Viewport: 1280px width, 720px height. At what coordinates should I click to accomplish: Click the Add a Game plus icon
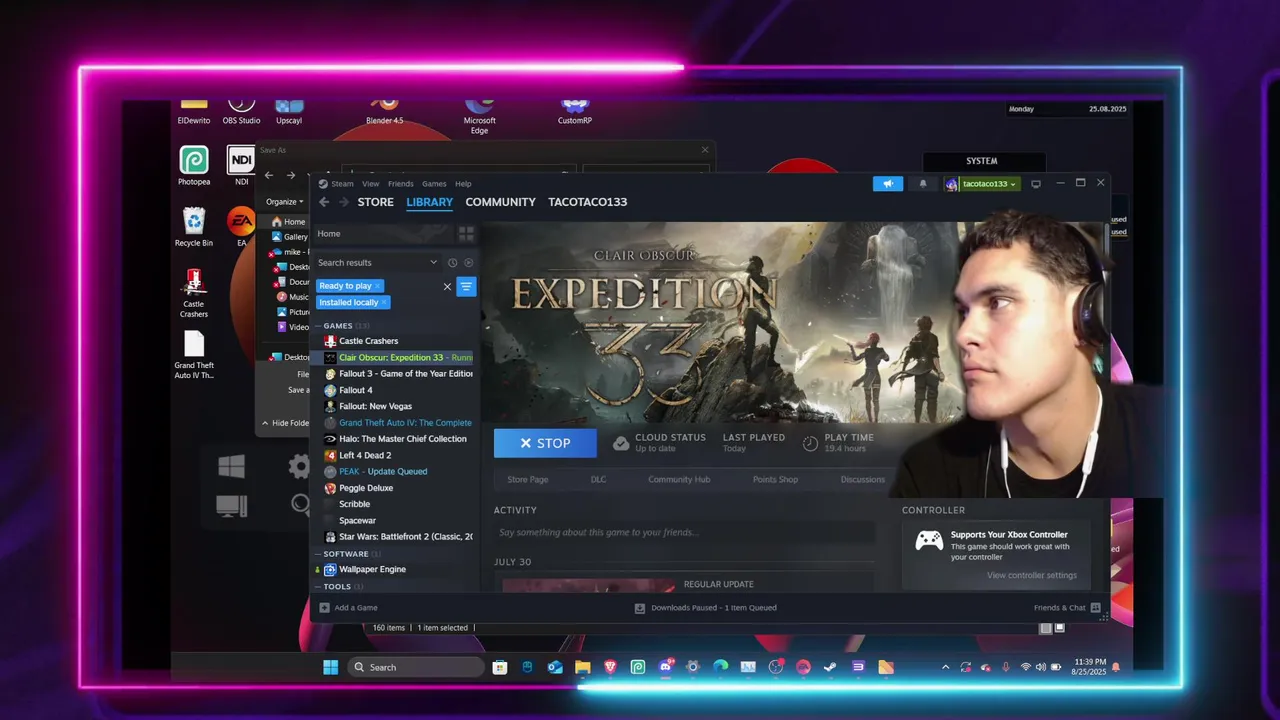[x=324, y=608]
